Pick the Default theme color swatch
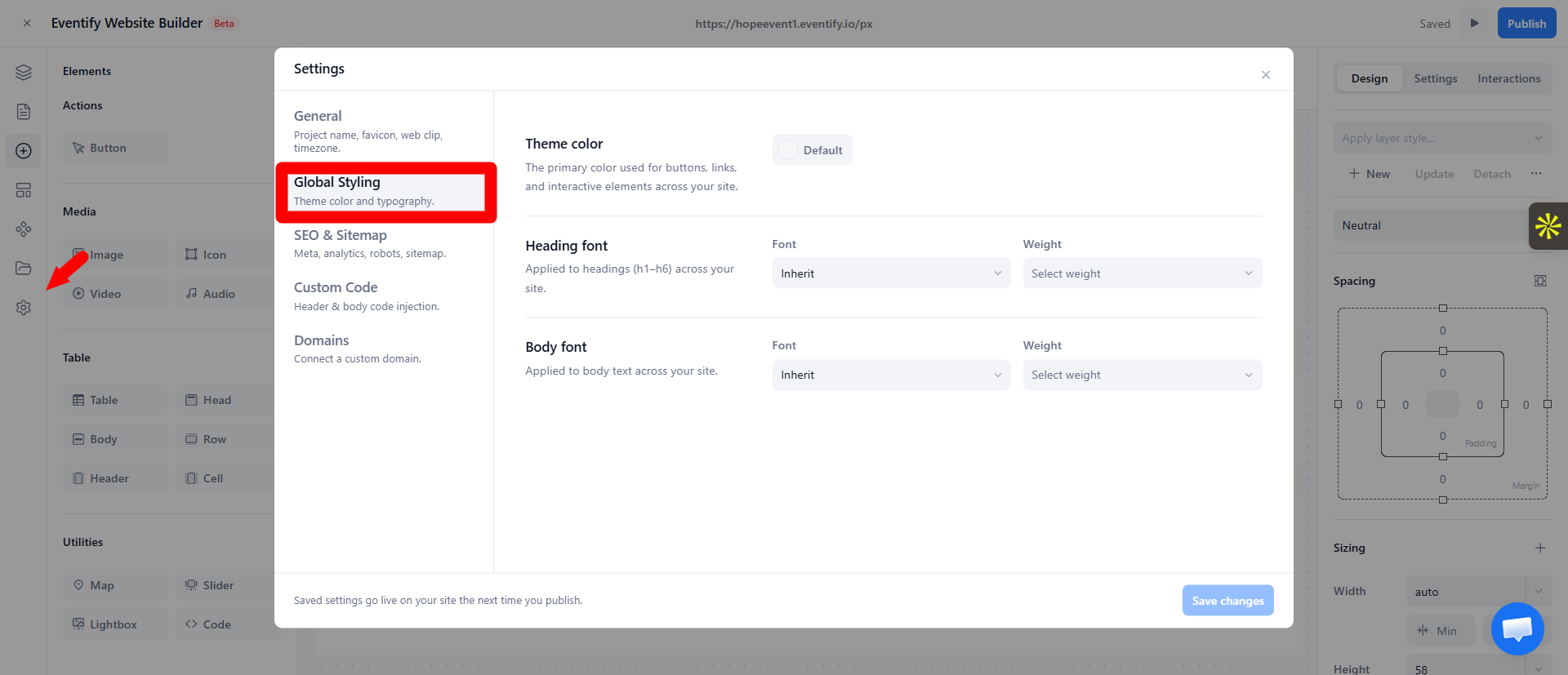Screen dimensions: 1568x675 point(813,150)
